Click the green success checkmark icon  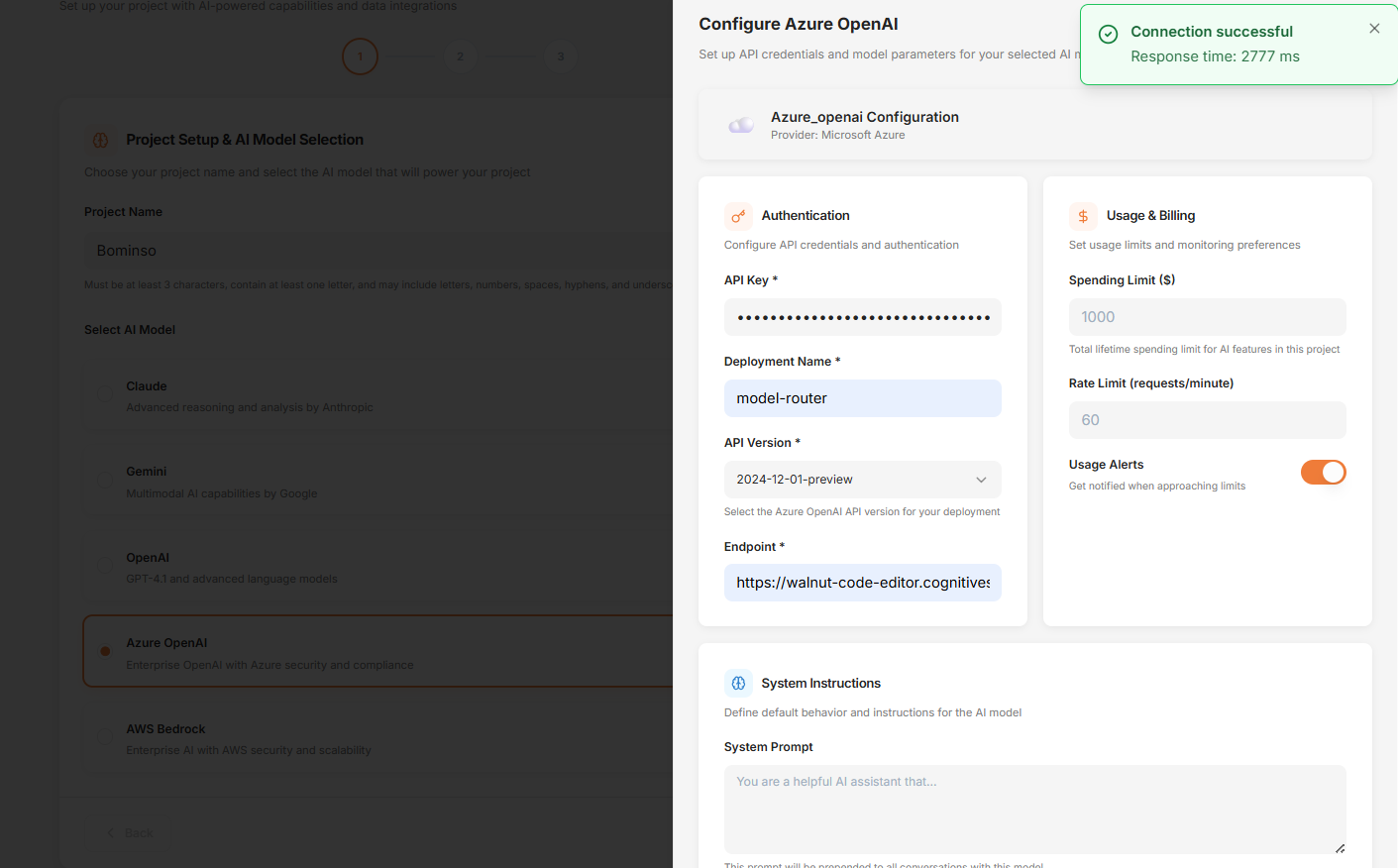click(1109, 34)
